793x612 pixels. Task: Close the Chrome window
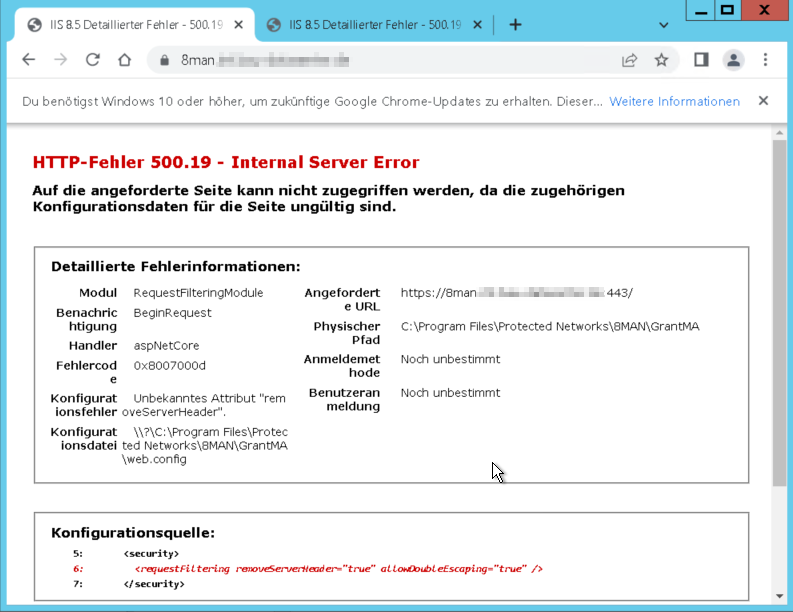pos(764,10)
